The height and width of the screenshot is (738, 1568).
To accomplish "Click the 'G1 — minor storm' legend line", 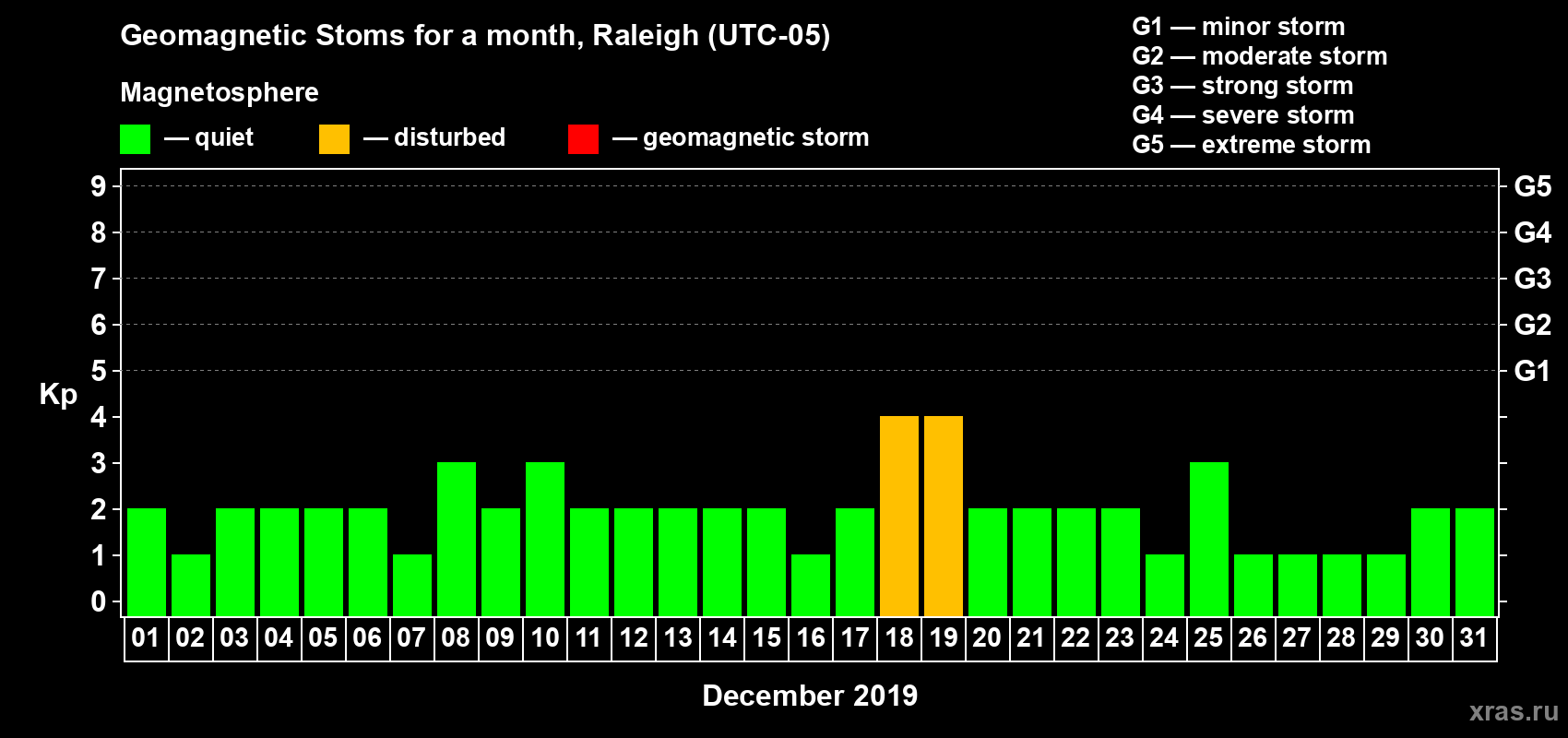I will [x=1239, y=27].
